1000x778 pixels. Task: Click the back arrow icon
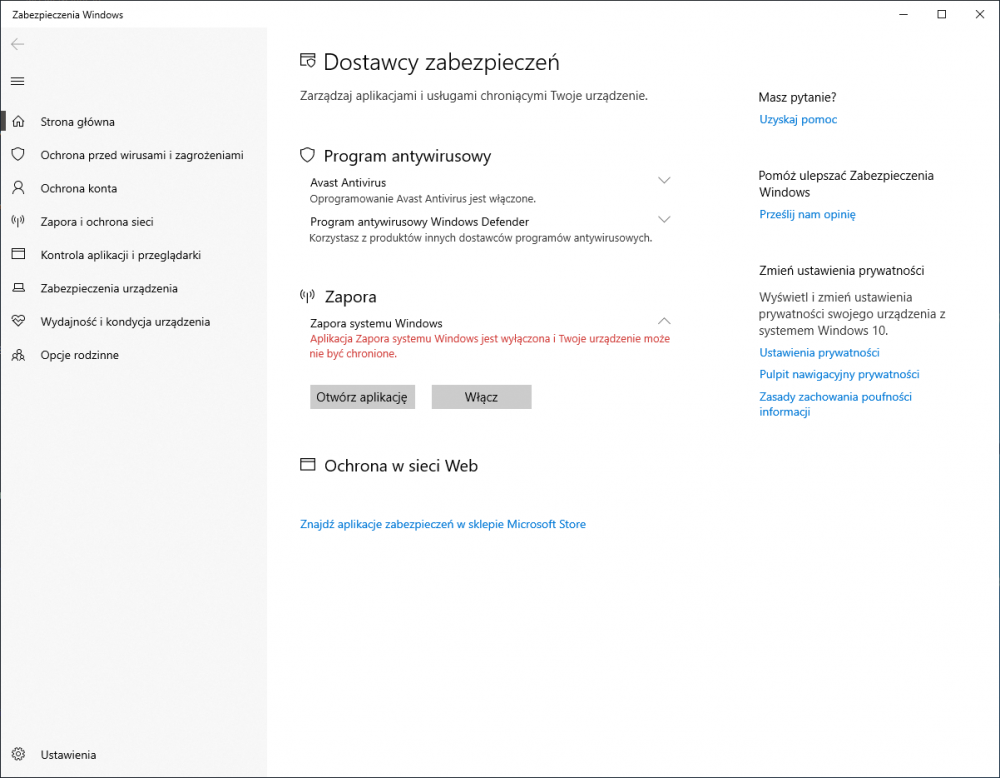[17, 44]
